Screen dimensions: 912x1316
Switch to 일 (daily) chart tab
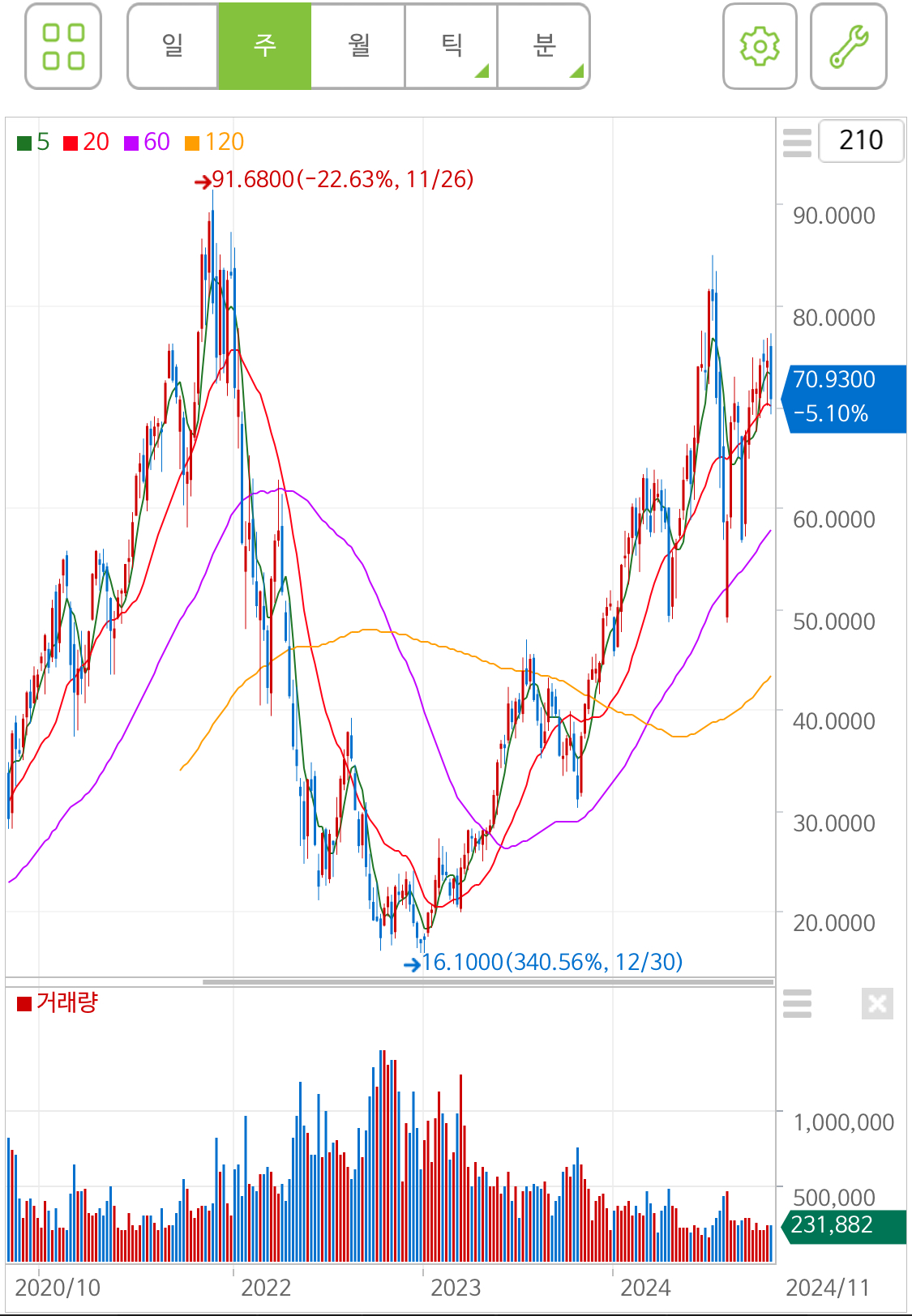tap(173, 46)
